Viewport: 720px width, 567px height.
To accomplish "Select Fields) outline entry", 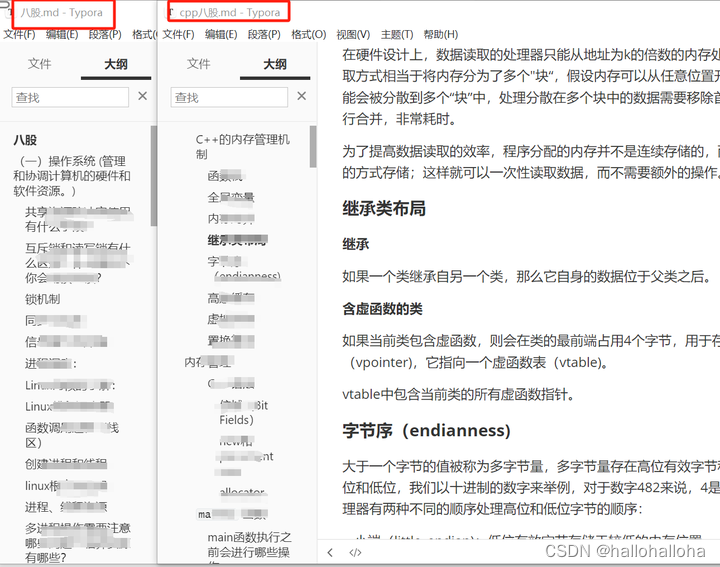I will click(x=236, y=420).
